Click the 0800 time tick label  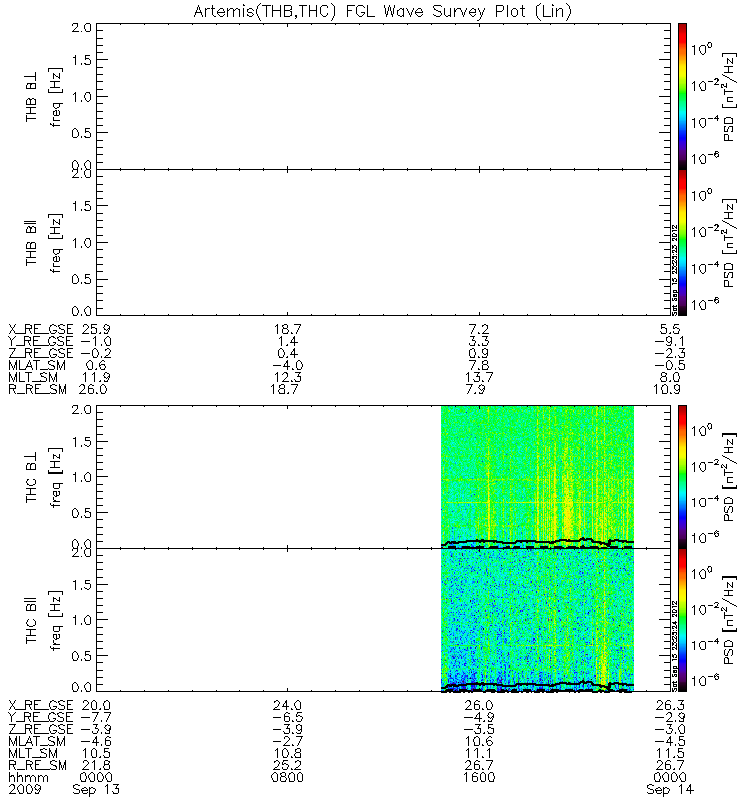pos(287,778)
